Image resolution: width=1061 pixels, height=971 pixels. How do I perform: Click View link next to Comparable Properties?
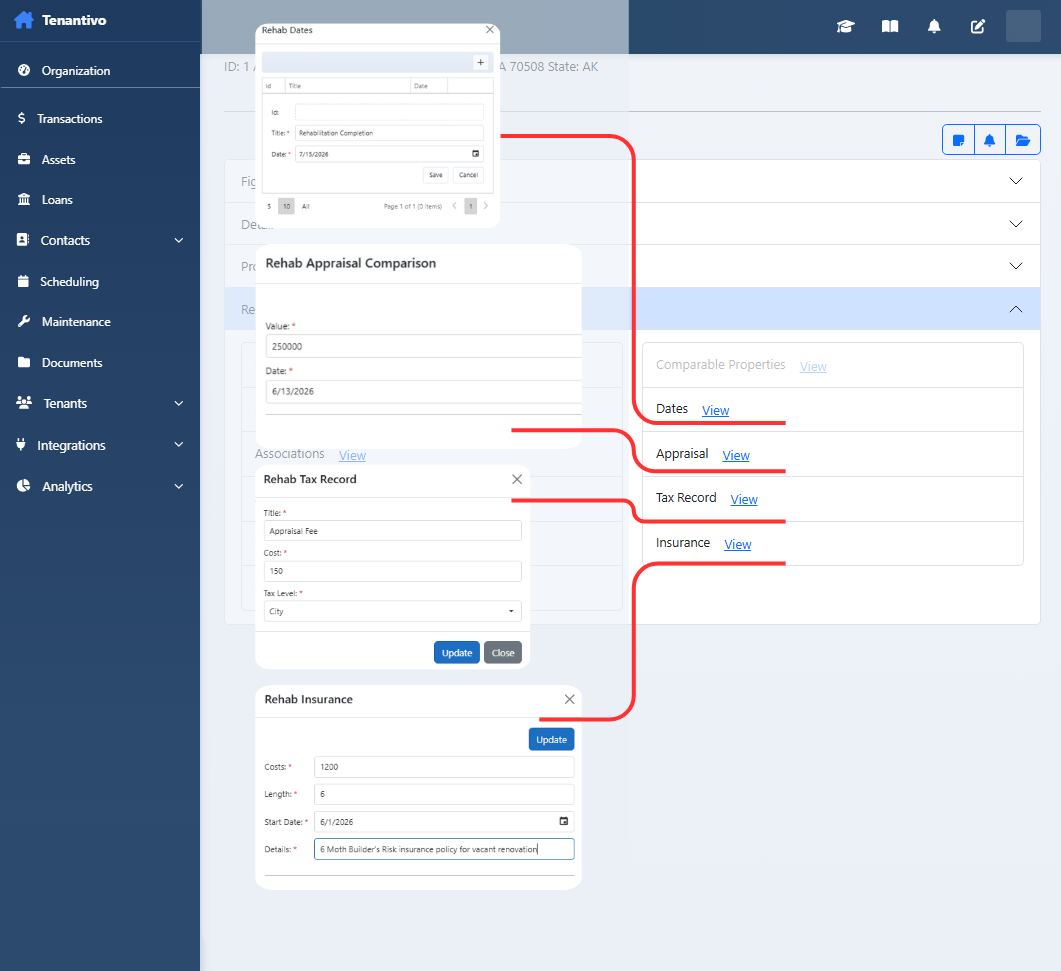[x=813, y=366]
